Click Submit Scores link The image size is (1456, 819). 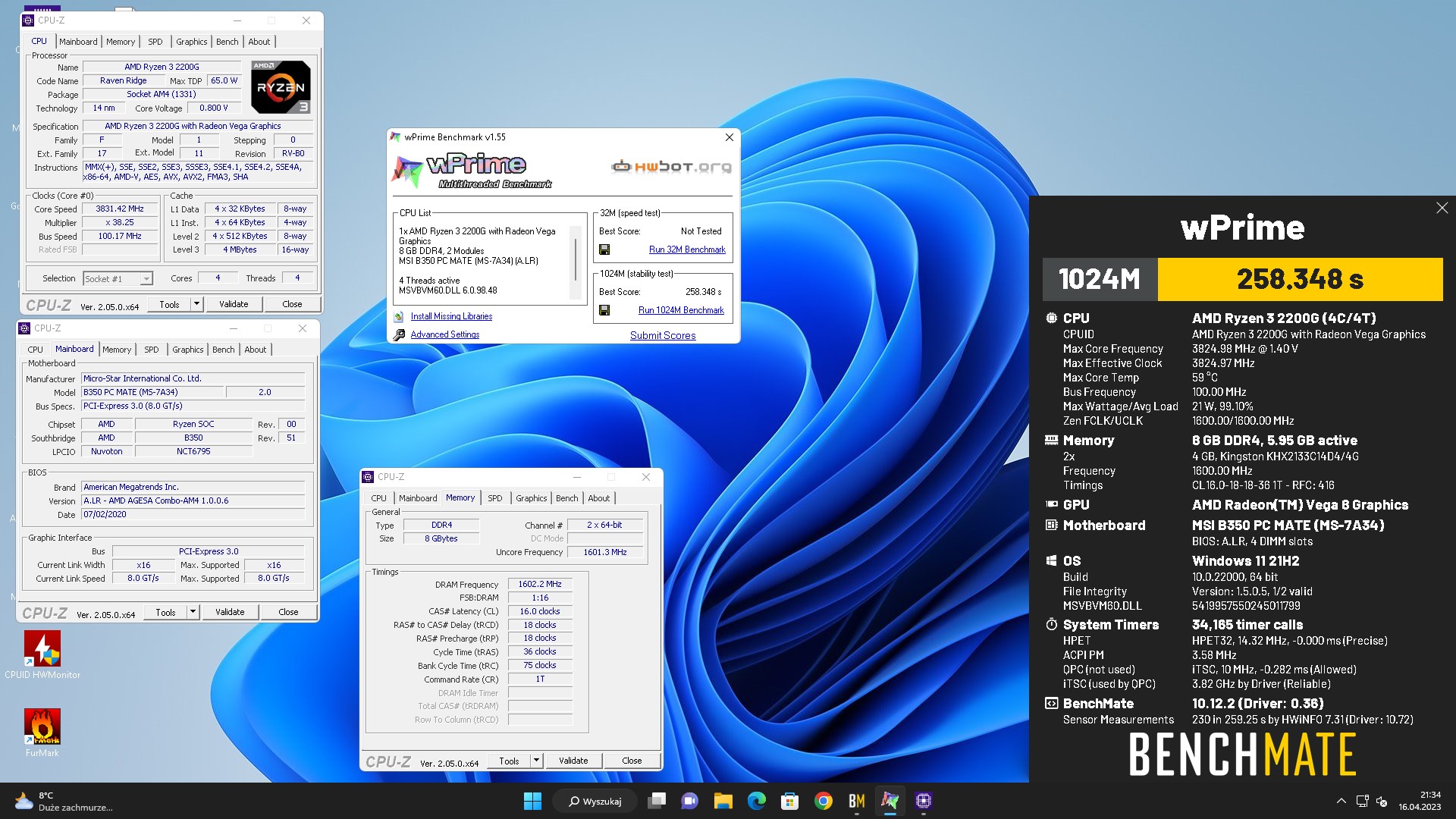pyautogui.click(x=663, y=335)
